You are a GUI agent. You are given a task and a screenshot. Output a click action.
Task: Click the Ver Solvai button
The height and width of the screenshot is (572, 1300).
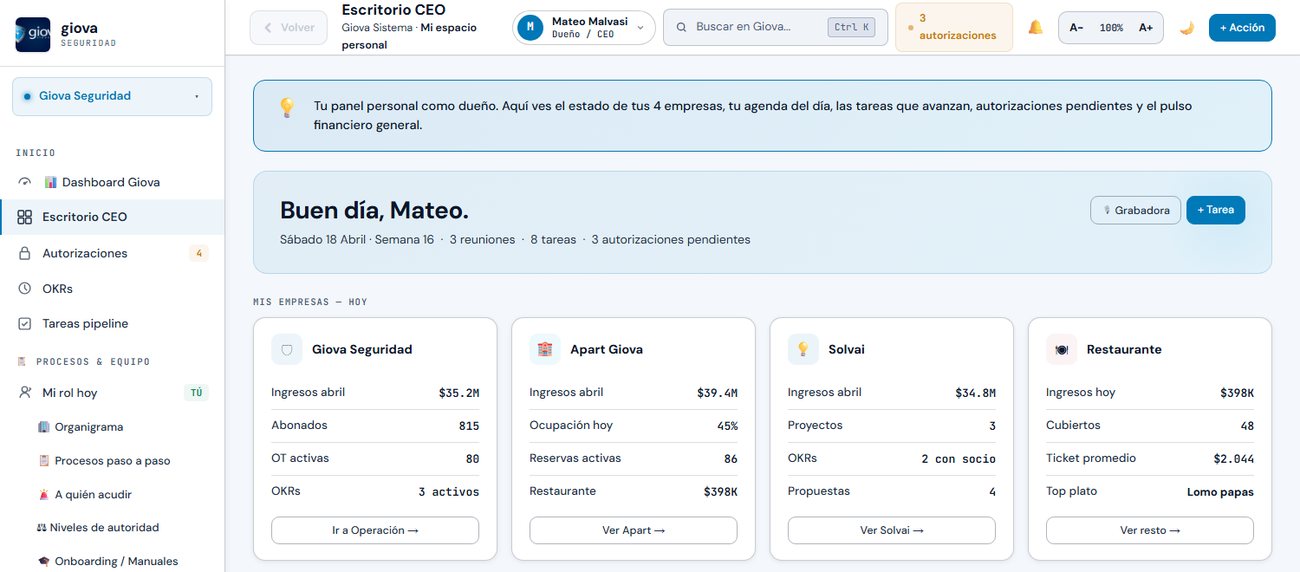[891, 530]
